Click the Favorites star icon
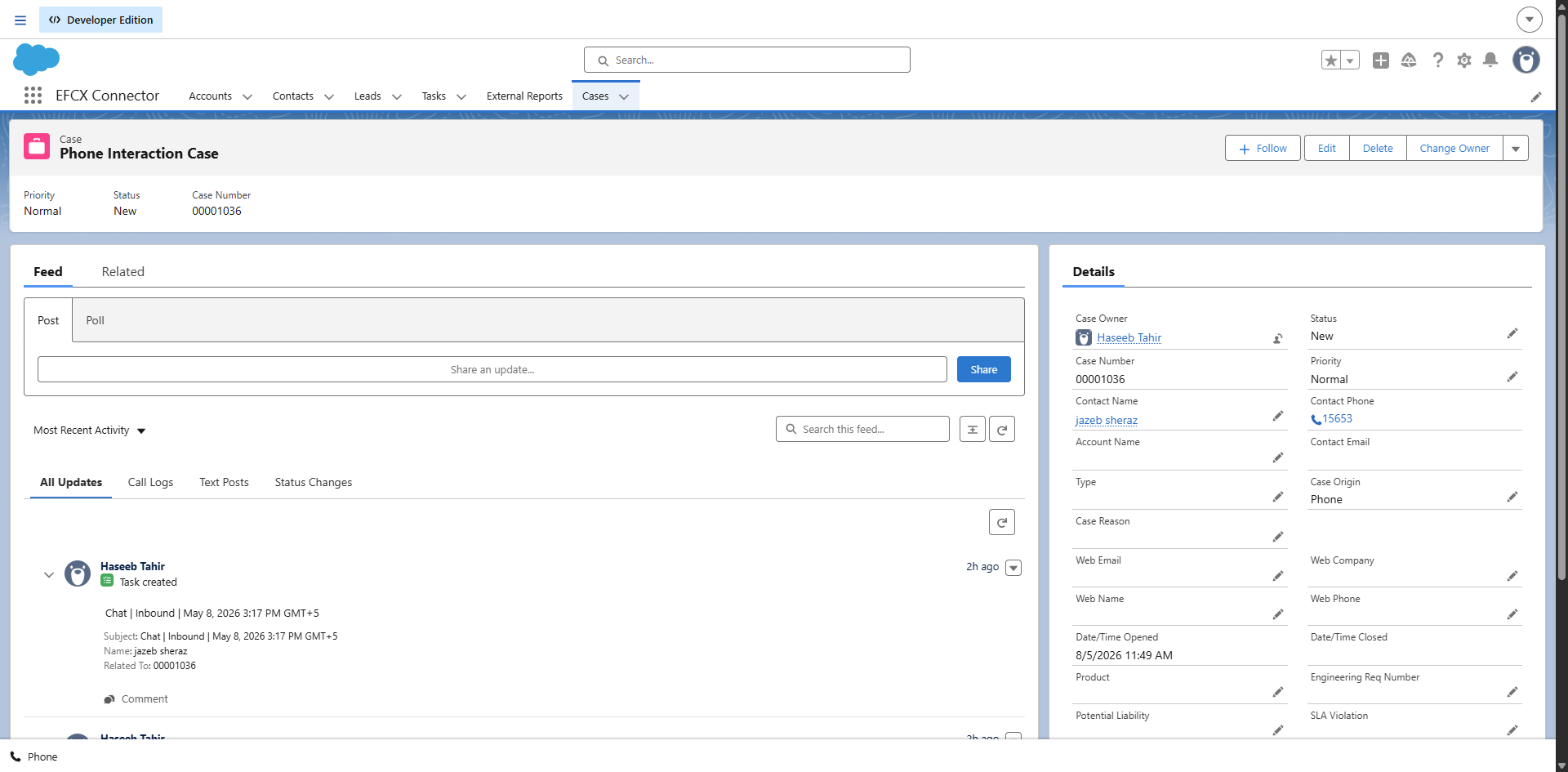Viewport: 1568px width, 772px height. [x=1331, y=60]
